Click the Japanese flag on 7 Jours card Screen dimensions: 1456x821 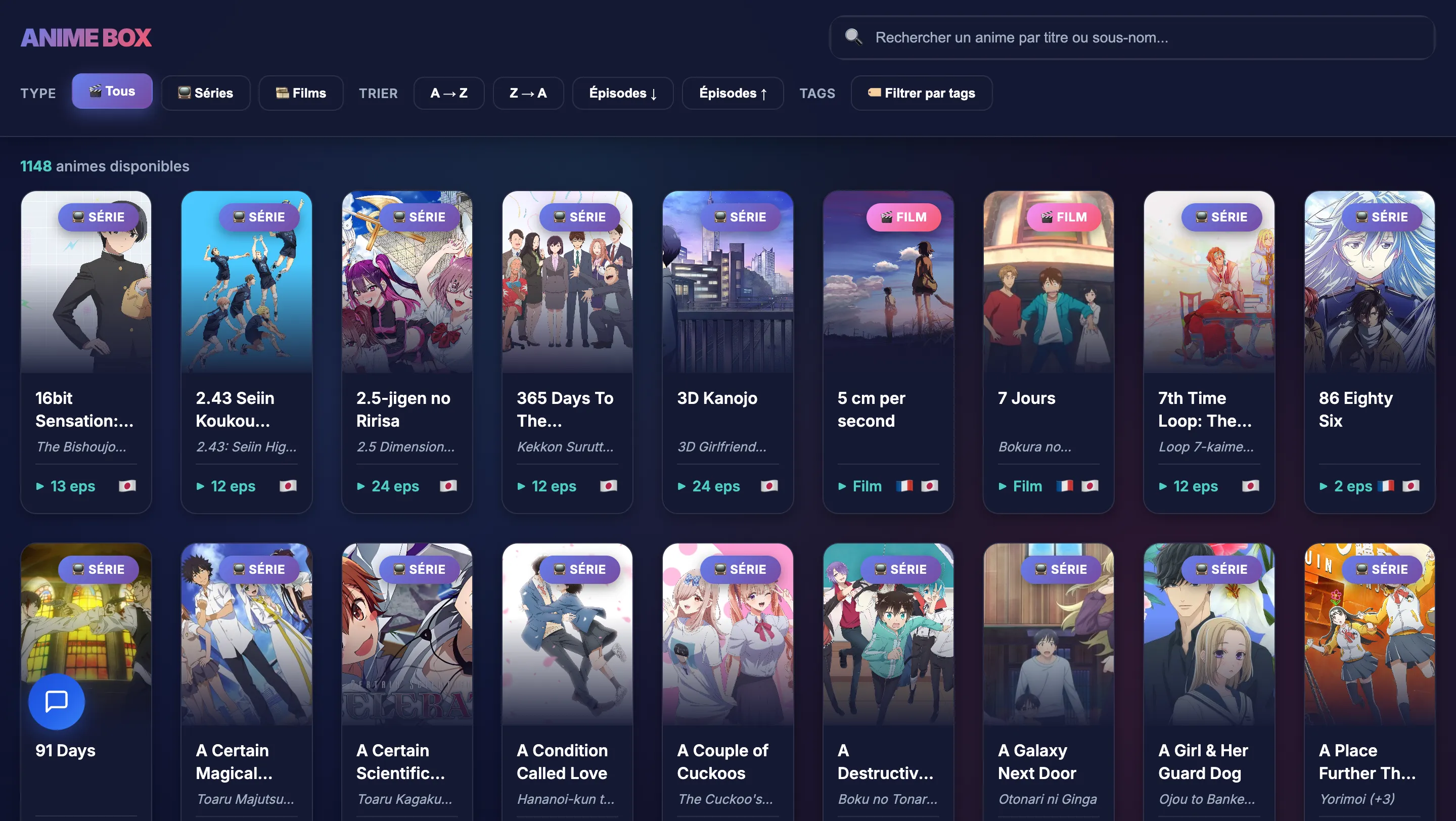1090,486
